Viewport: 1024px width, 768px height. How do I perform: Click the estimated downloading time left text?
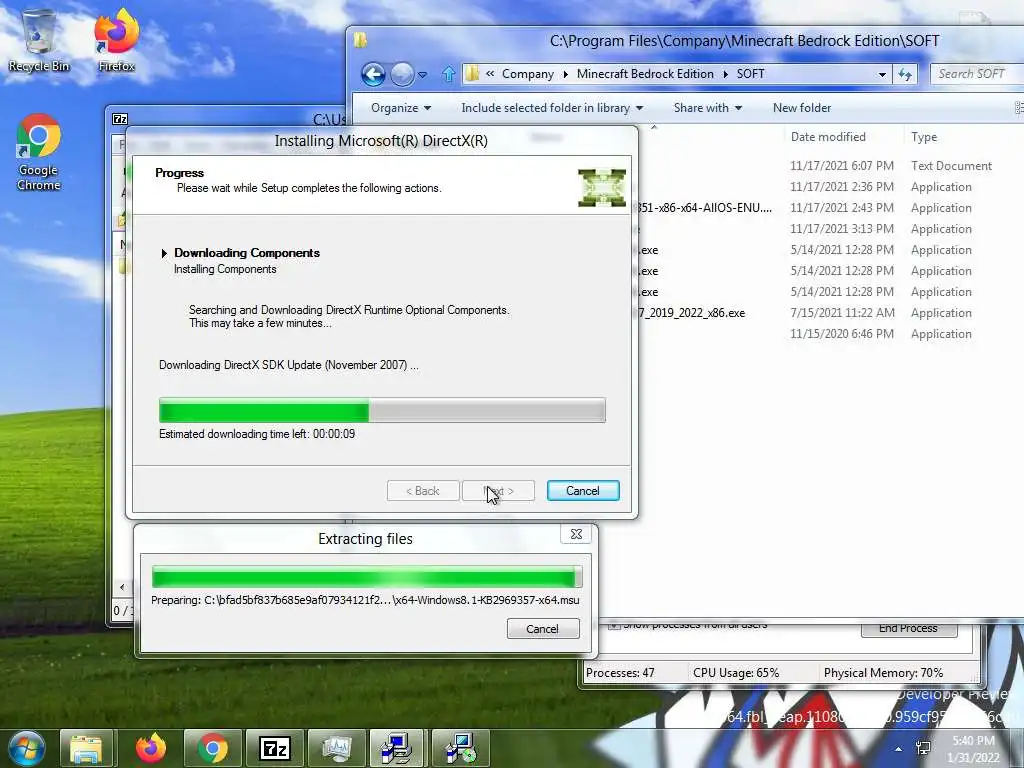click(x=257, y=434)
